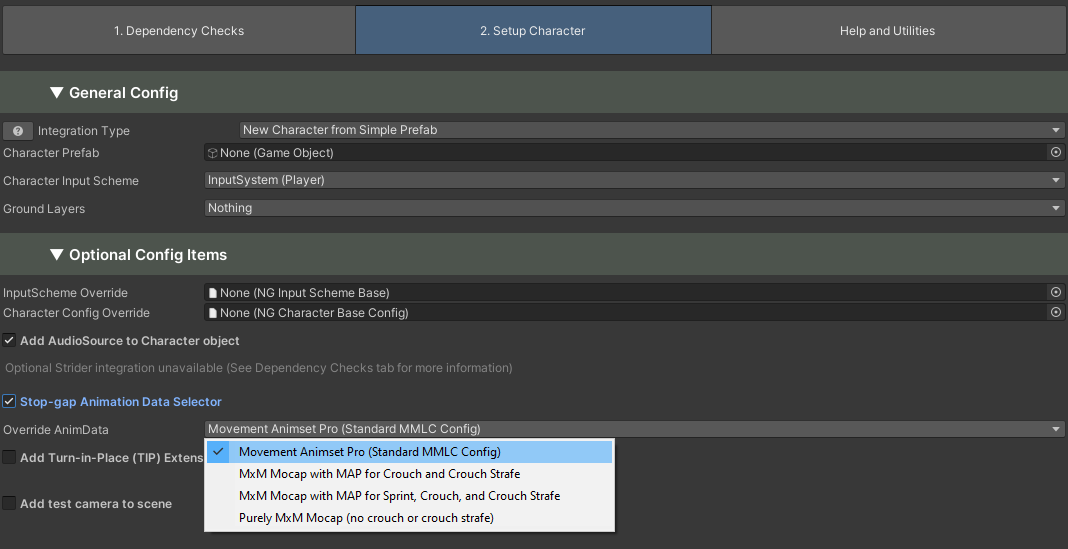
Task: Click the Character Prefab label
Action: coord(51,153)
